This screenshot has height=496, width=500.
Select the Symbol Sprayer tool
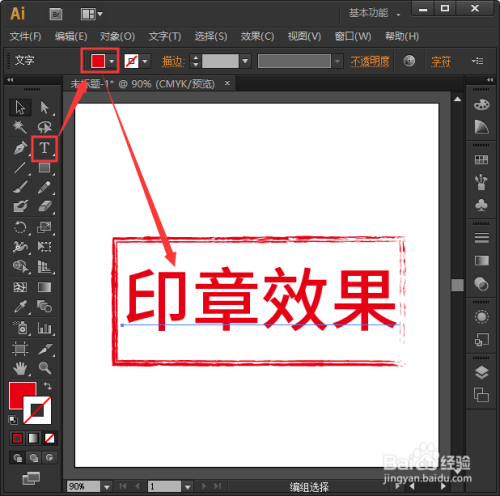tap(20, 328)
